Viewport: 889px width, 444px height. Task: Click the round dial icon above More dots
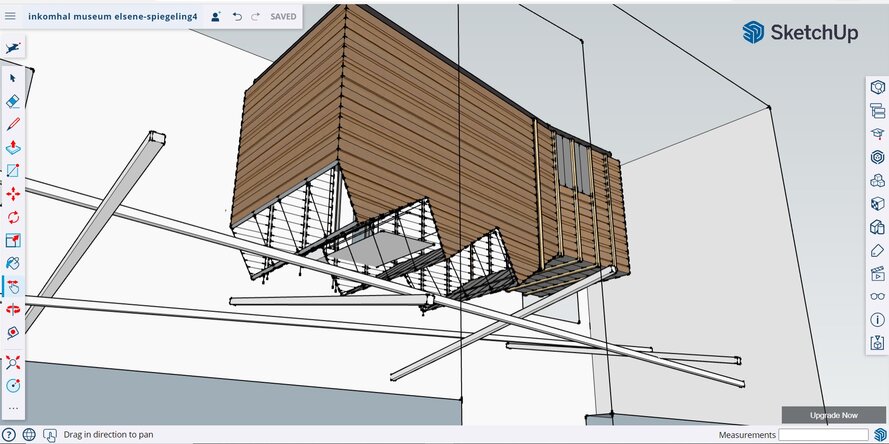[13, 386]
